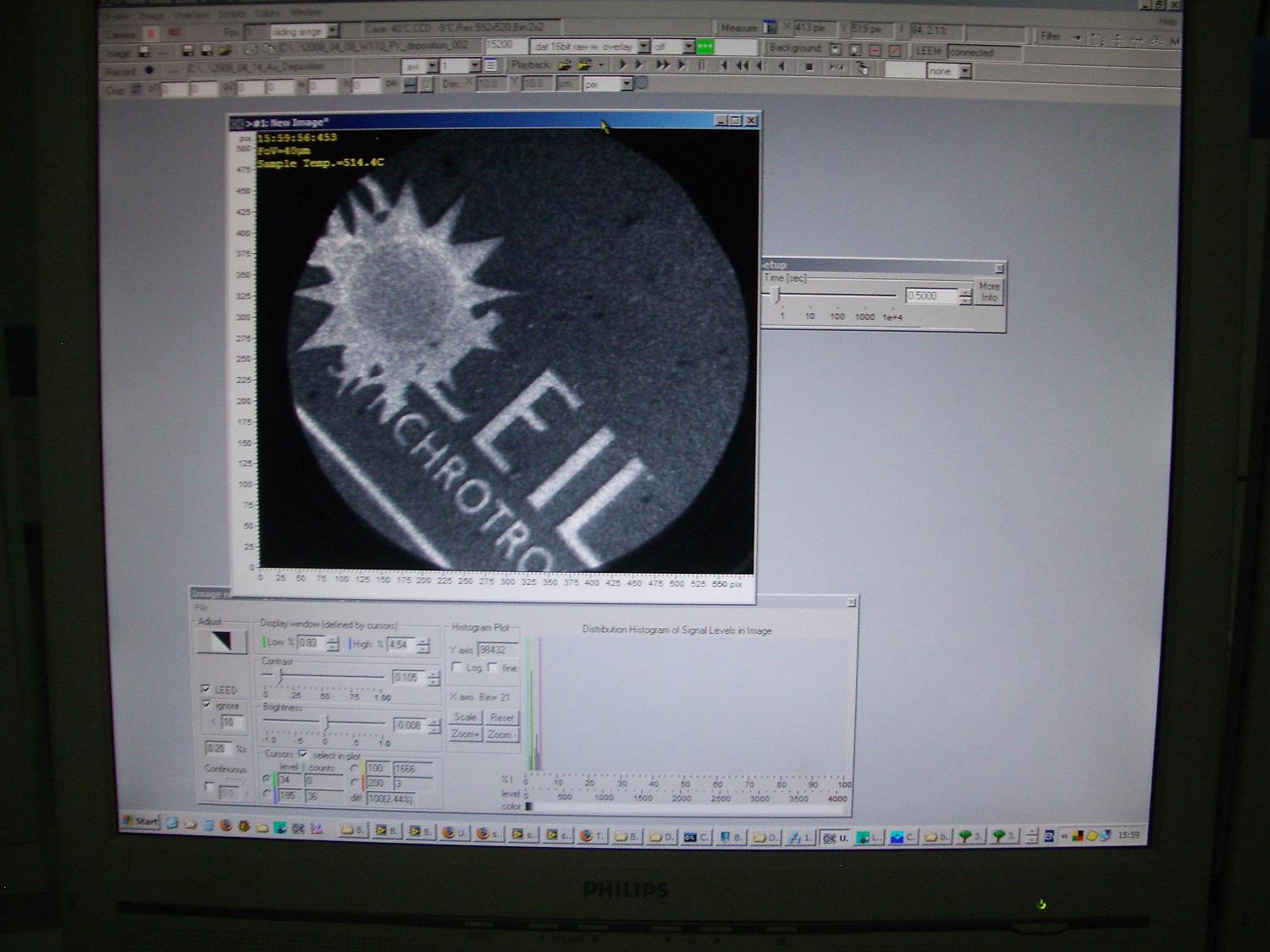
Task: Click the second Background toolbar icon
Action: tap(855, 50)
